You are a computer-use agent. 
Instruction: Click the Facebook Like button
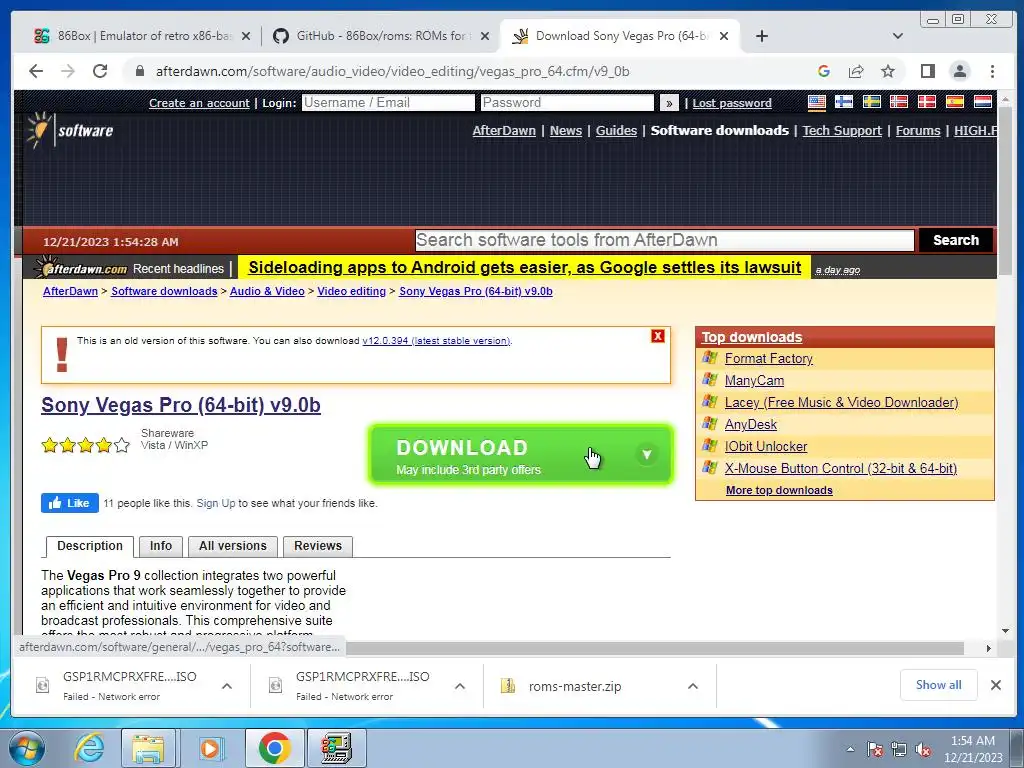[x=70, y=503]
